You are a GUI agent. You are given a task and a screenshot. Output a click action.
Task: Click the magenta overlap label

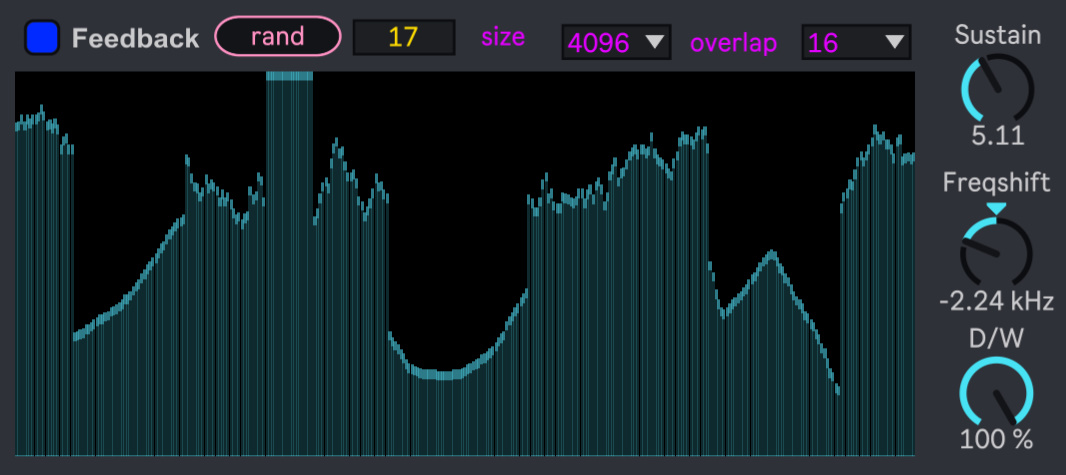[733, 42]
